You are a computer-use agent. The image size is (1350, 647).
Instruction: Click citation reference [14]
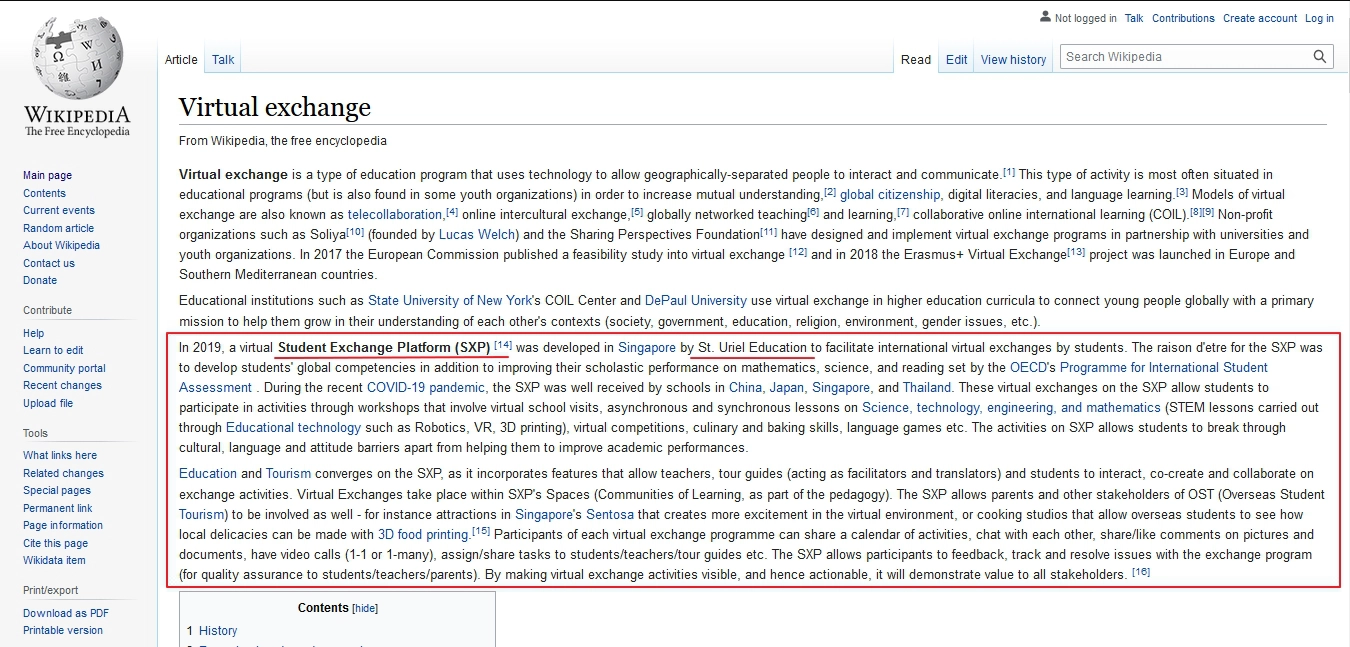click(503, 345)
